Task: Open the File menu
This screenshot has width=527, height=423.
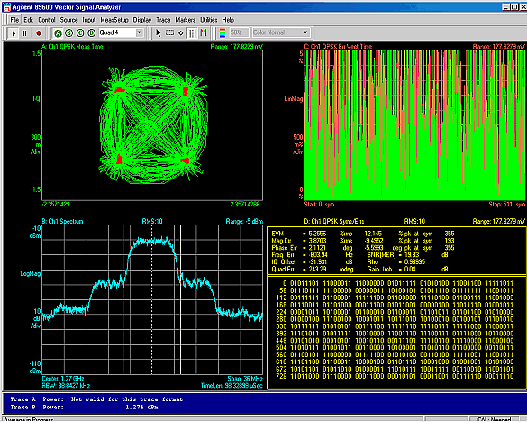Action: (14, 20)
